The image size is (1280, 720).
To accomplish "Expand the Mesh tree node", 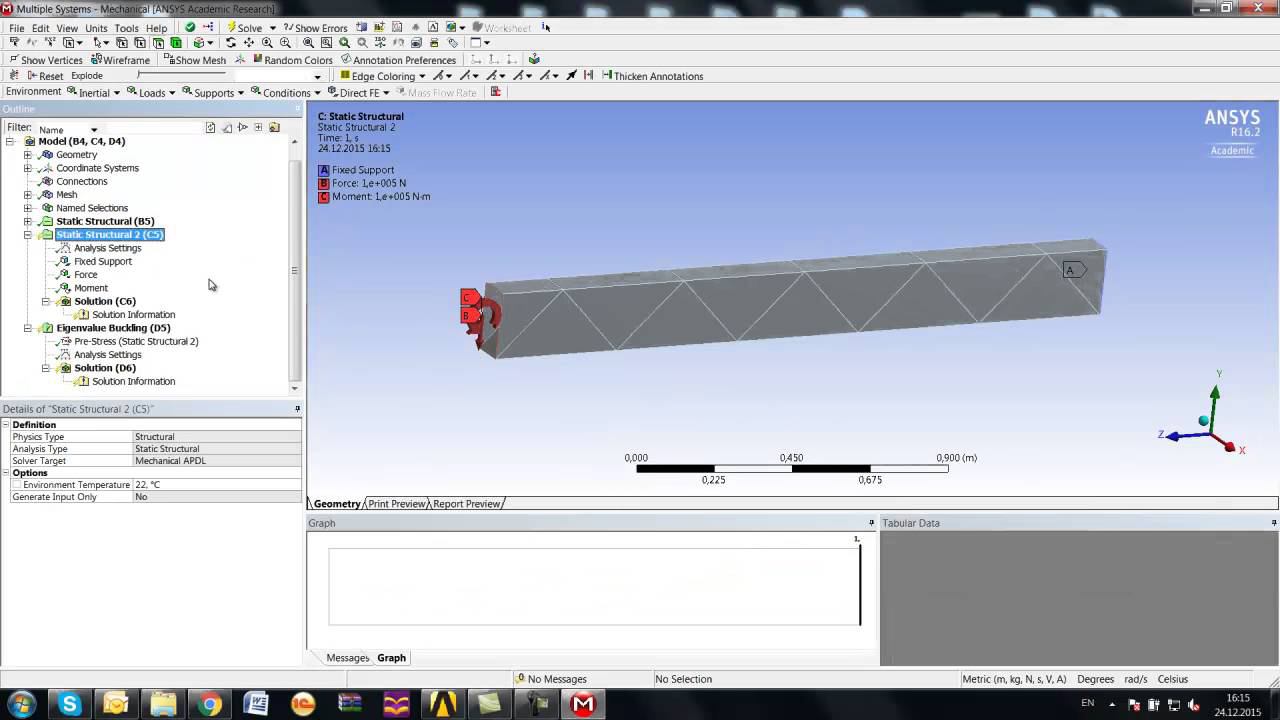I will (28, 195).
